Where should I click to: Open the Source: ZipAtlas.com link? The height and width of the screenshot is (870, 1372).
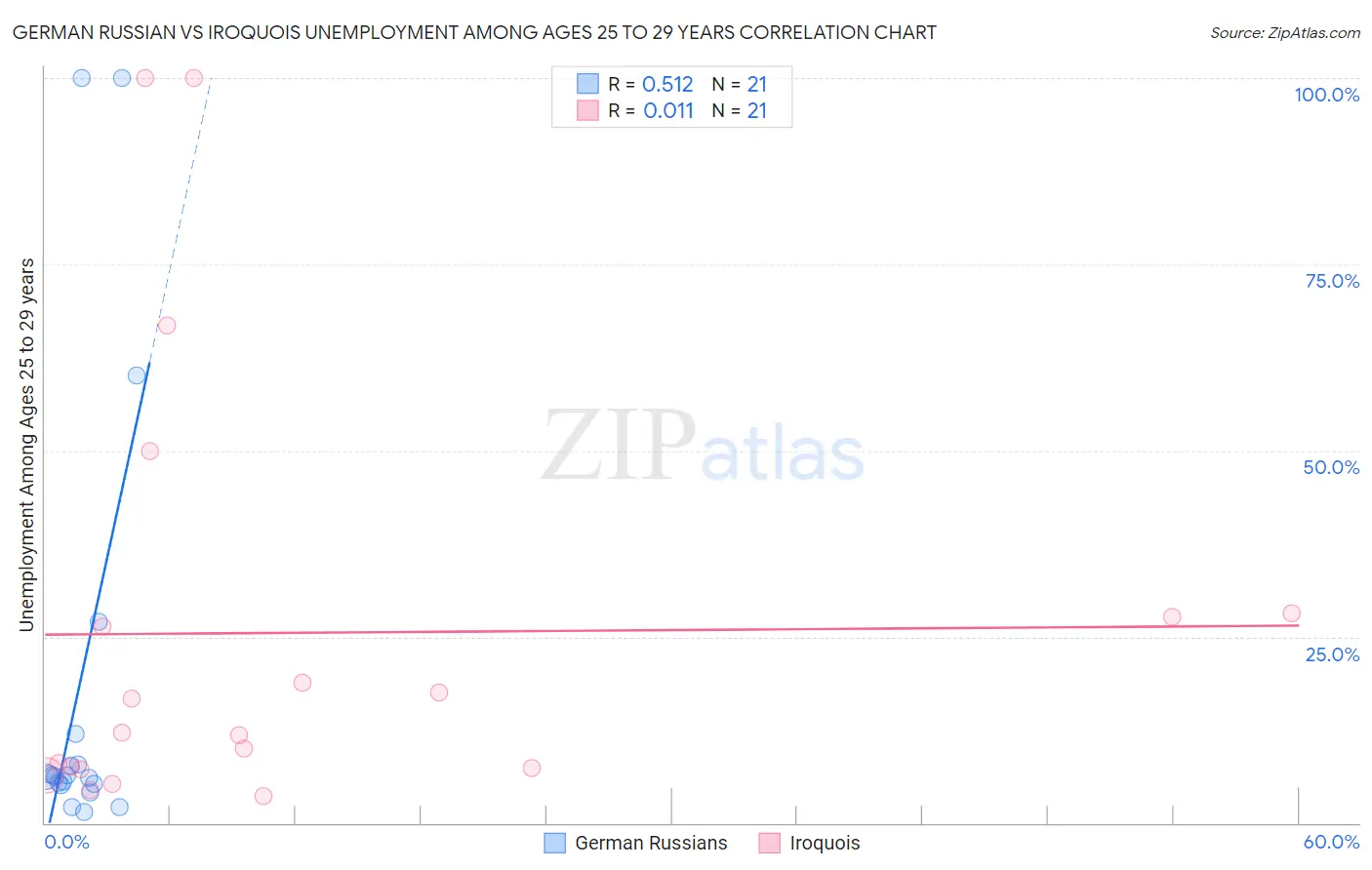coord(1285,33)
